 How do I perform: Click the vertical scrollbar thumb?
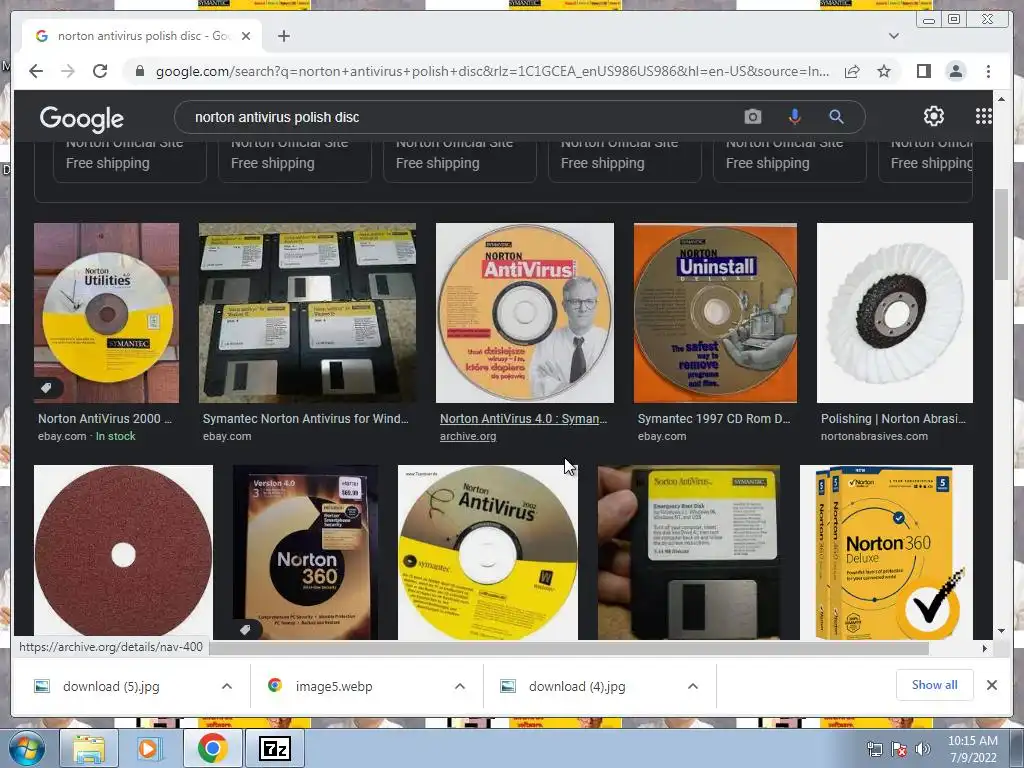click(x=1001, y=234)
